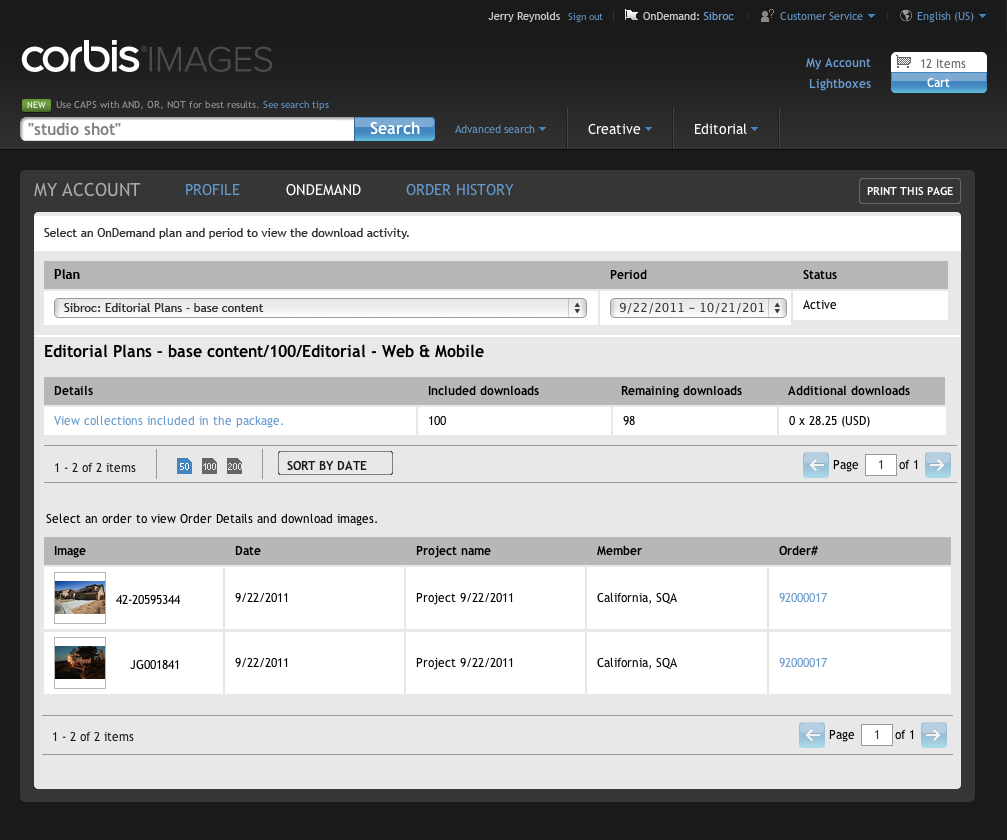Click Print This Page button

(x=909, y=191)
